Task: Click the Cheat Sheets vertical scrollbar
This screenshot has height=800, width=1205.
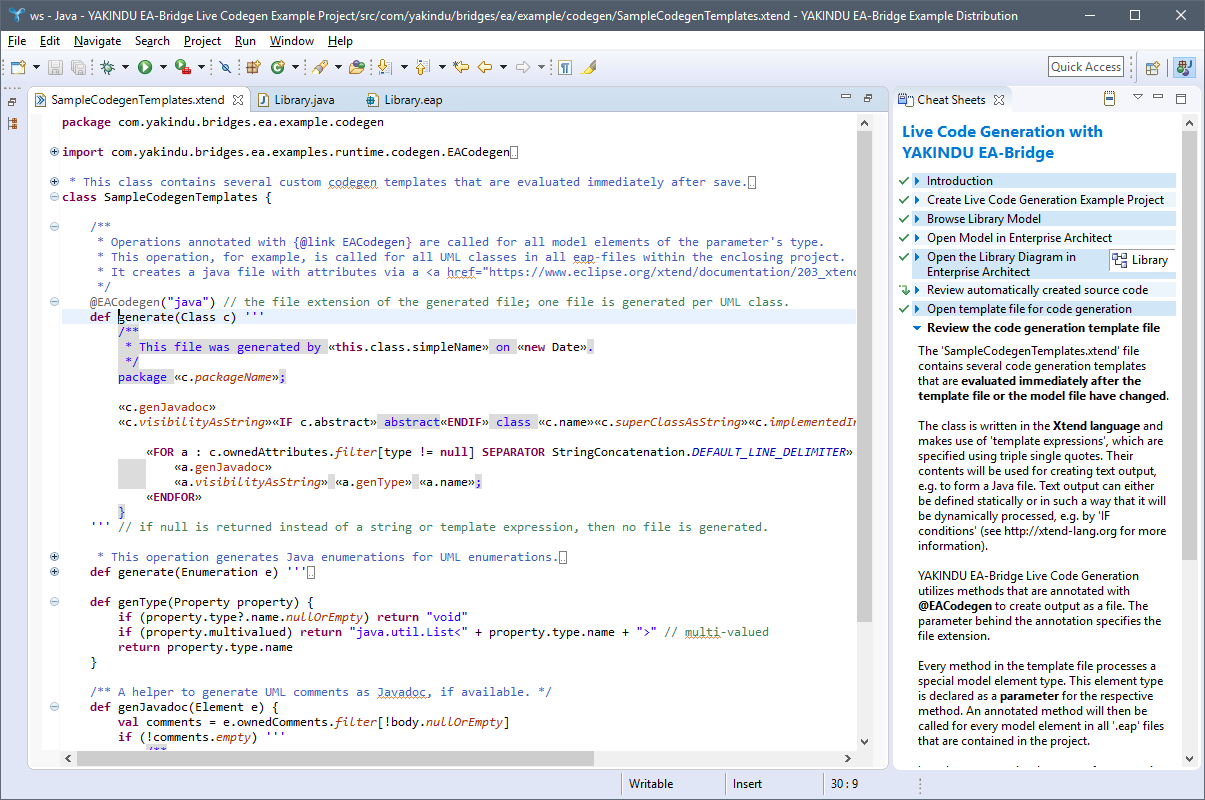Action: coord(1189,345)
